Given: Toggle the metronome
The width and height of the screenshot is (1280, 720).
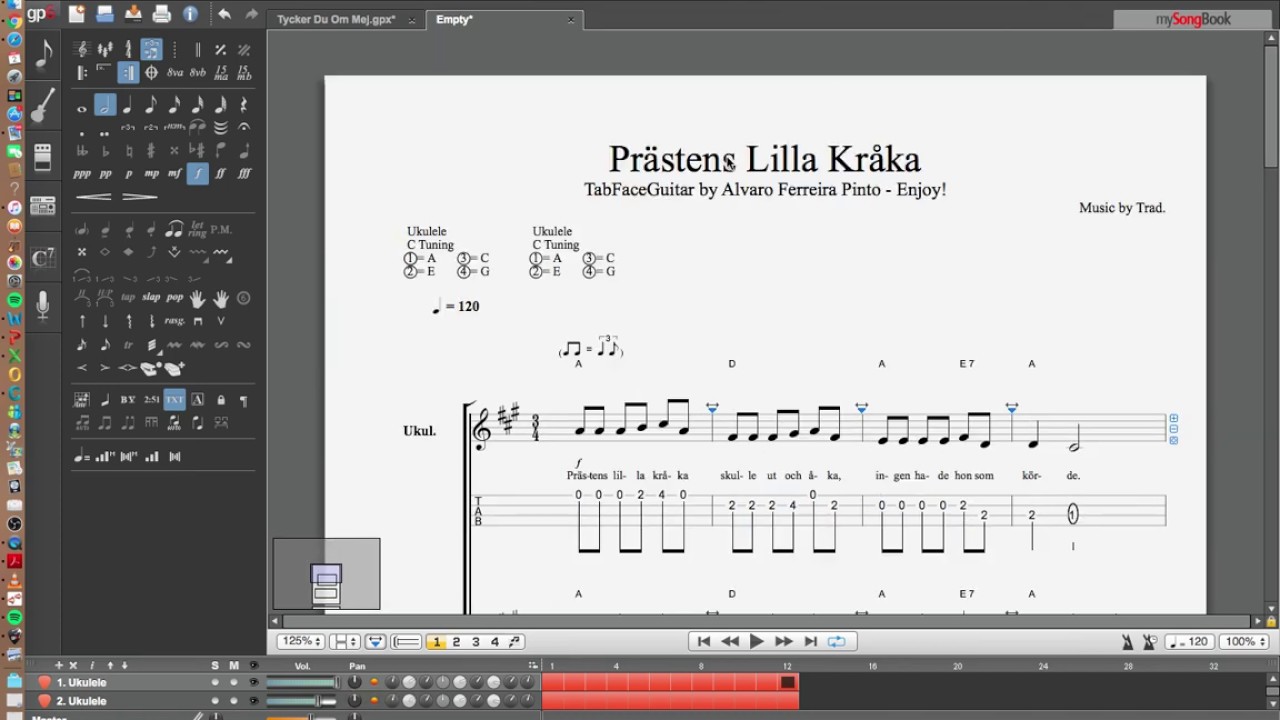Looking at the screenshot, I should [1127, 642].
